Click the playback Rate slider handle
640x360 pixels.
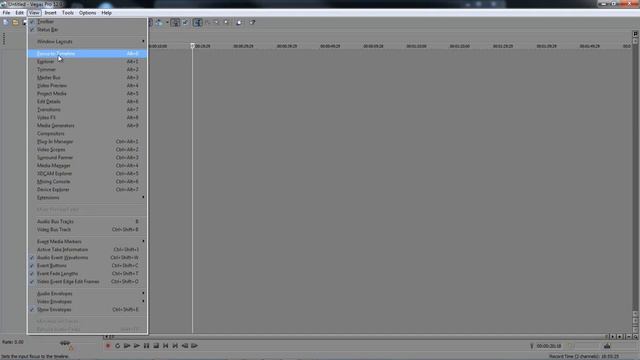point(65,343)
